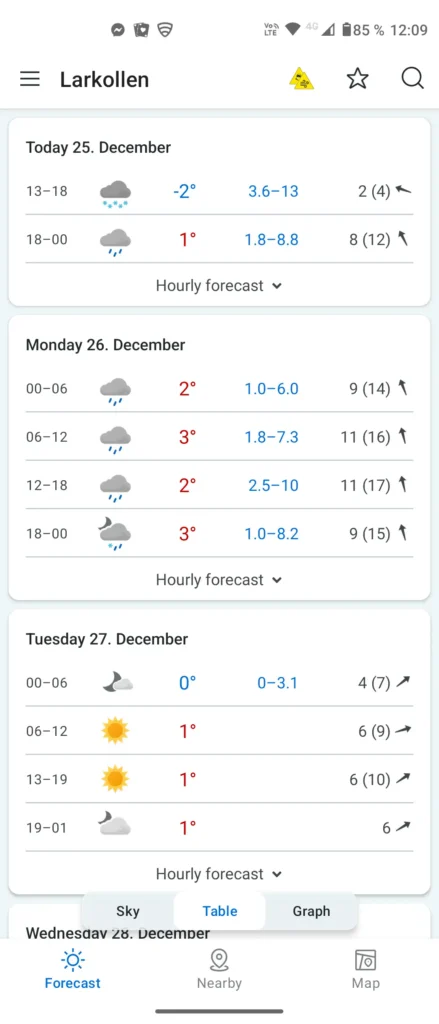Select the Table view option
The image size is (439, 1024).
click(220, 911)
